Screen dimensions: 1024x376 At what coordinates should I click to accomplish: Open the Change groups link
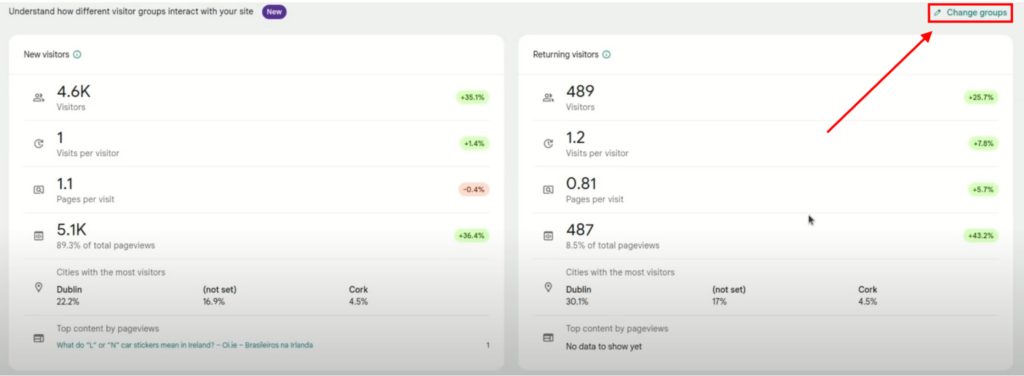pyautogui.click(x=970, y=12)
